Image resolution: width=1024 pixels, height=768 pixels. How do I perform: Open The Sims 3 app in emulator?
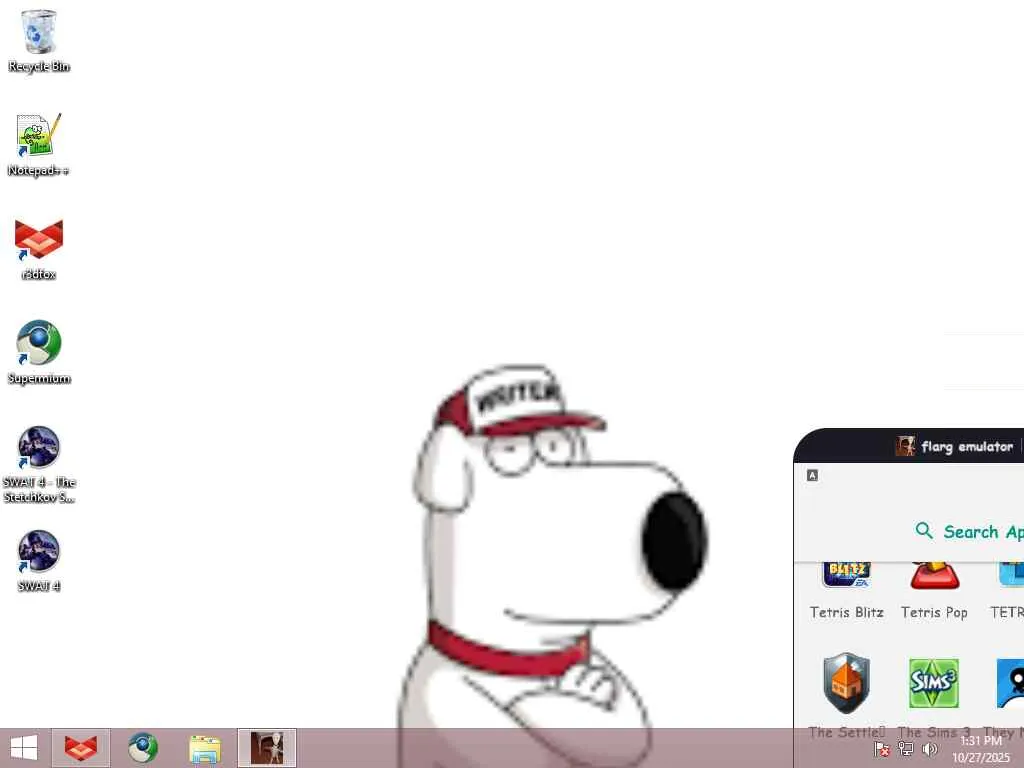coord(934,683)
